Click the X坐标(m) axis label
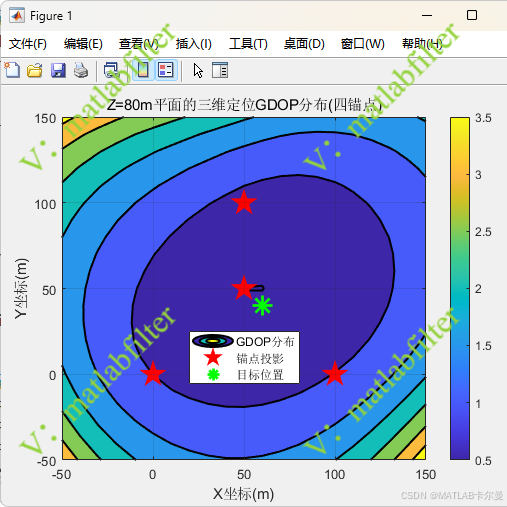This screenshot has width=507, height=507. click(x=244, y=494)
